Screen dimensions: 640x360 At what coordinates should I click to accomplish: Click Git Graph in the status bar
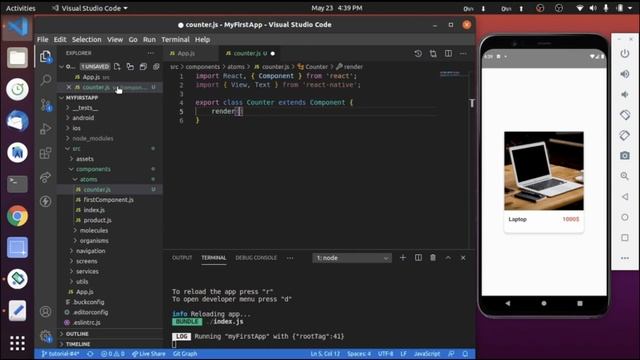[x=185, y=354]
